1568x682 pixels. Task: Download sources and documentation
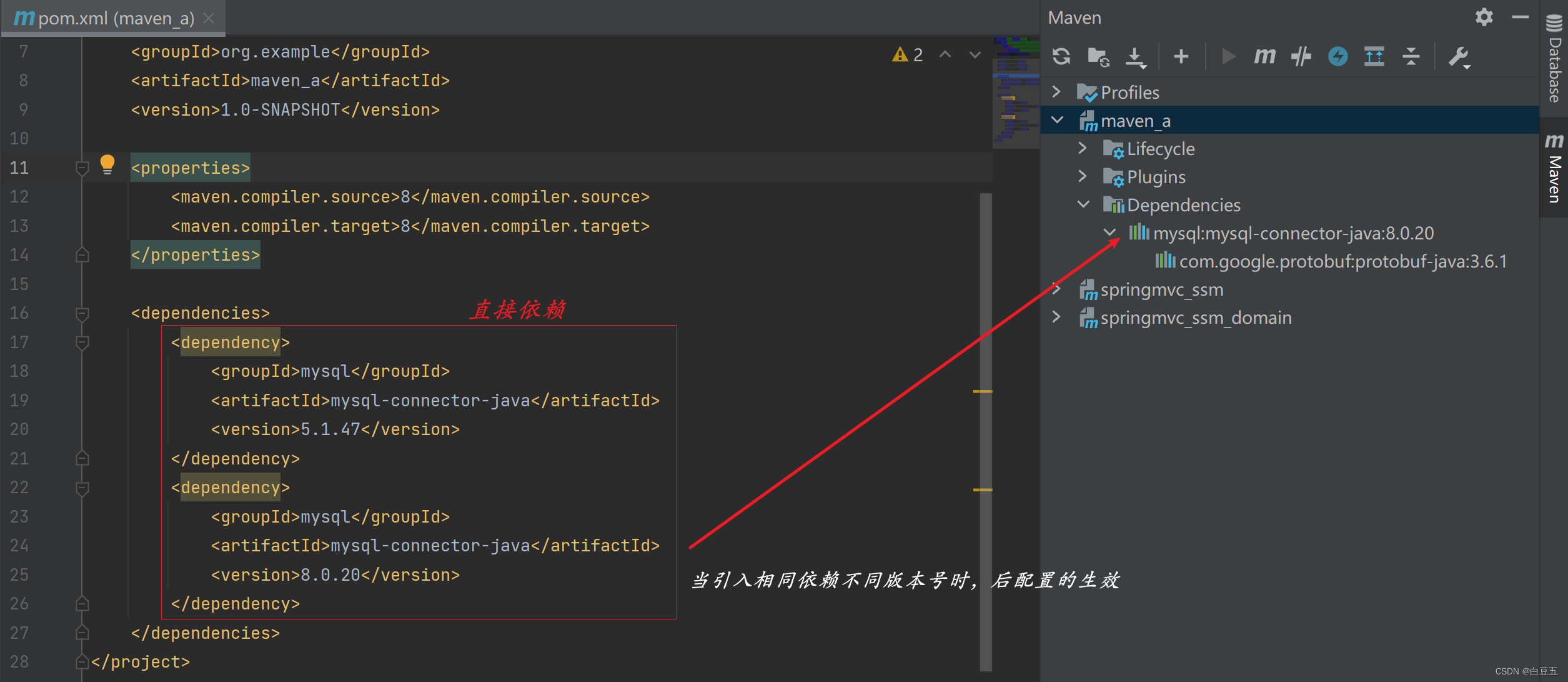1136,56
